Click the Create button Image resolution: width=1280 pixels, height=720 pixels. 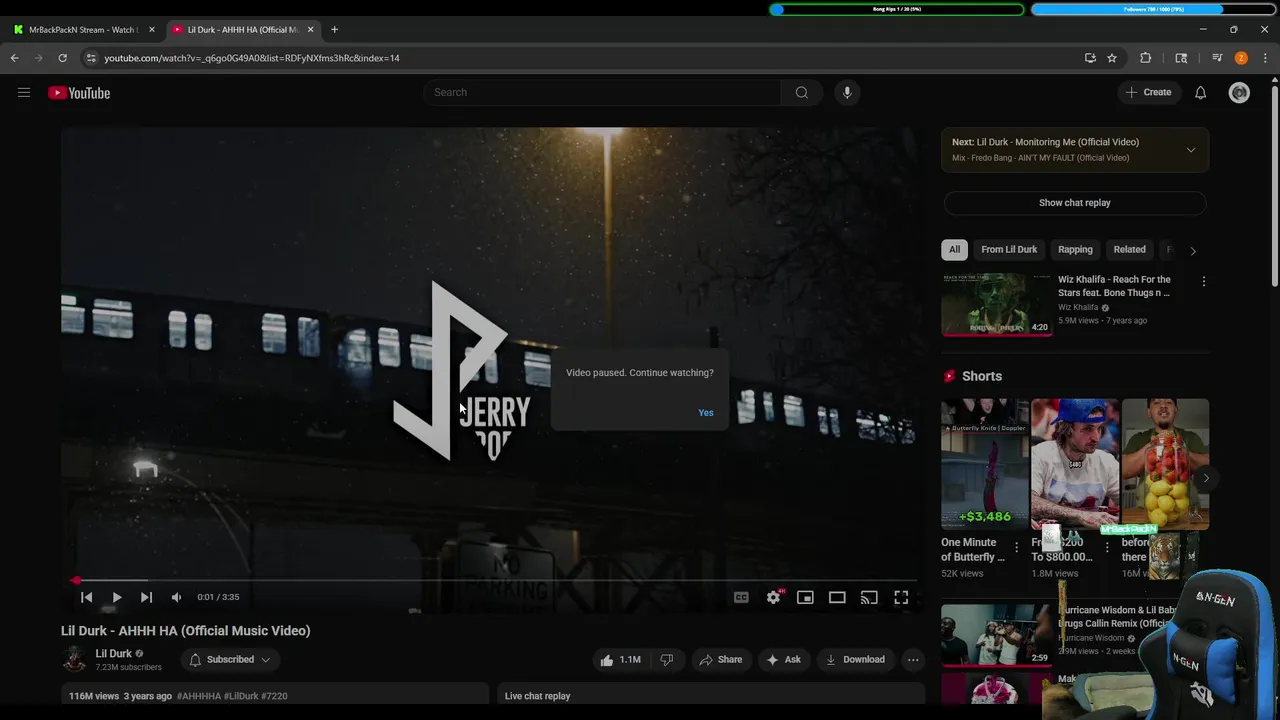point(1148,92)
